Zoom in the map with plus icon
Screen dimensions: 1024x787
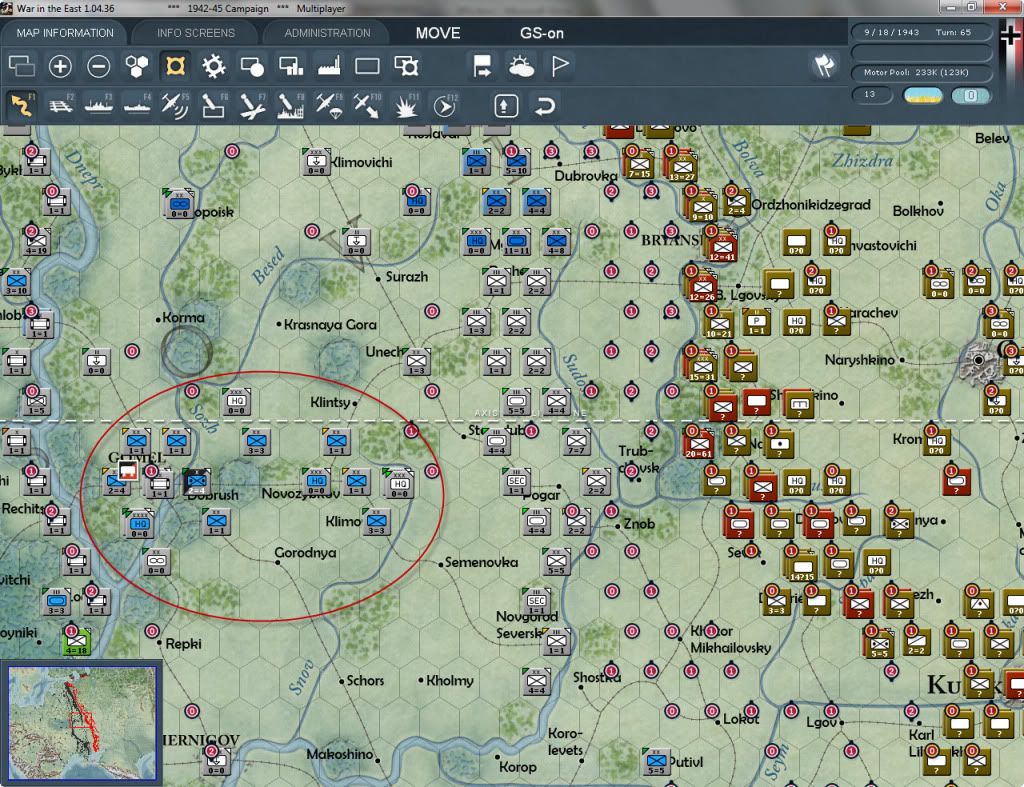60,66
